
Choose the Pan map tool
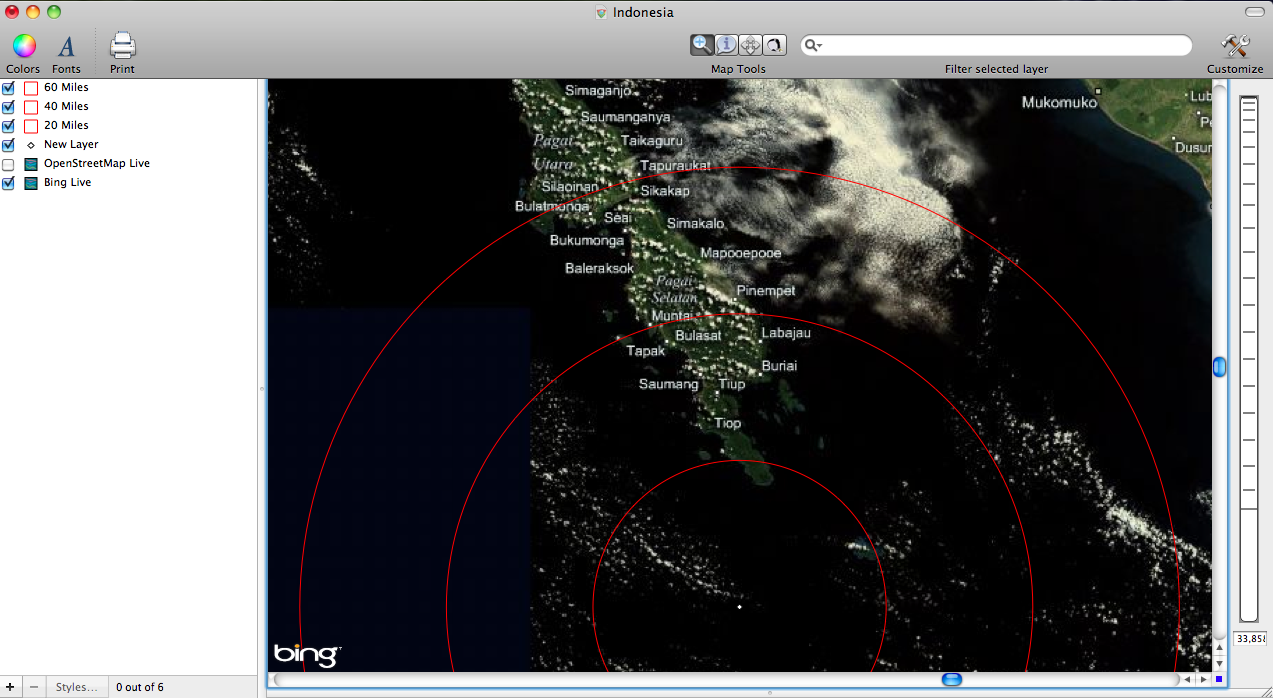pyautogui.click(x=749, y=44)
